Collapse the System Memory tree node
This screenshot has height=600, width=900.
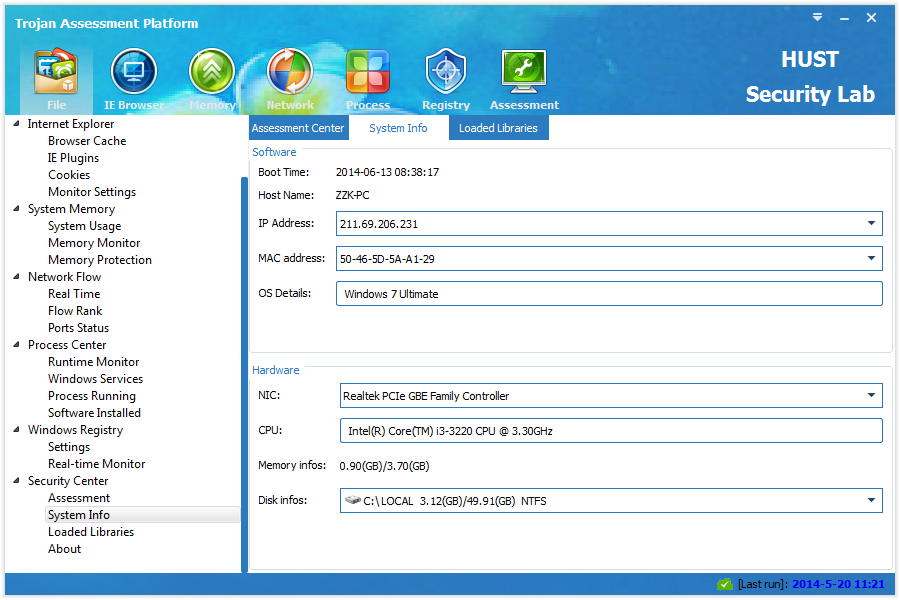tap(17, 208)
